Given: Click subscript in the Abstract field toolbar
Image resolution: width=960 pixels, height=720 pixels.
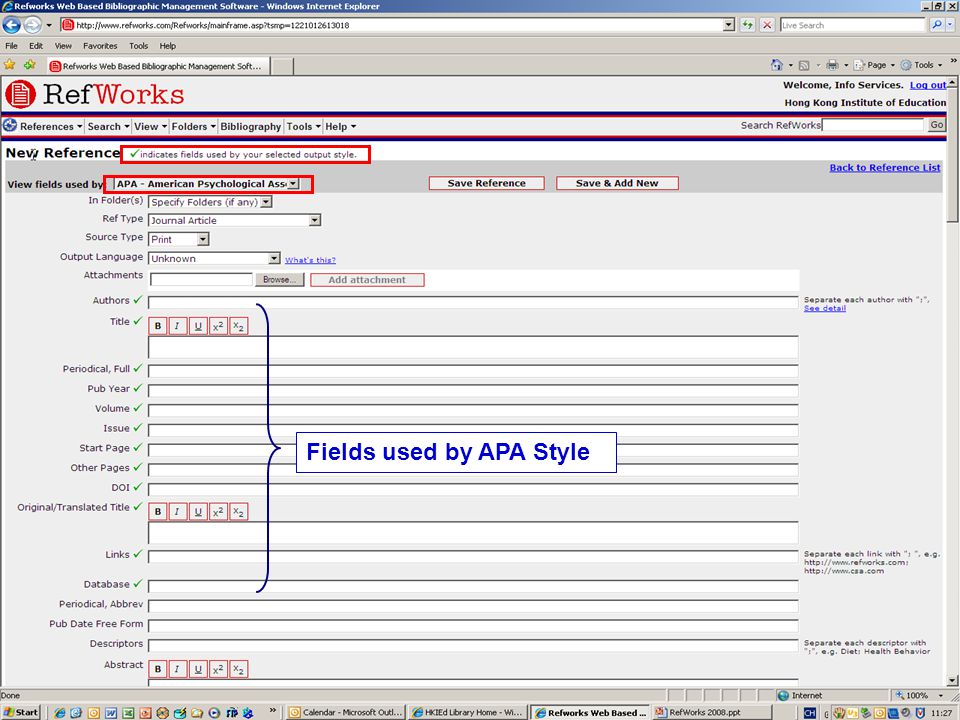Looking at the screenshot, I should point(238,669).
